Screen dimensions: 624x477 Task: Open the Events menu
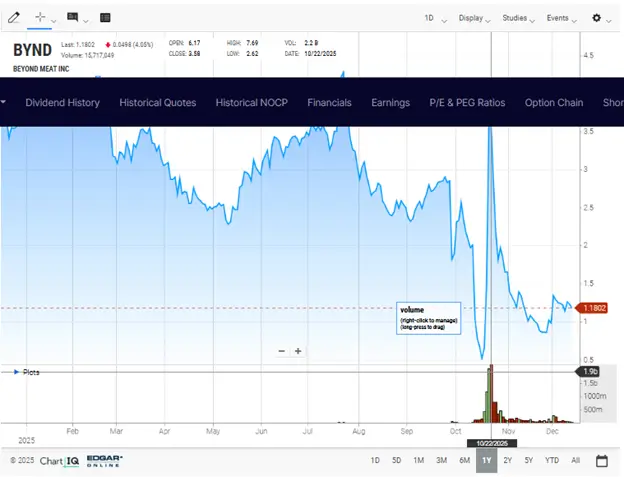pyautogui.click(x=562, y=18)
